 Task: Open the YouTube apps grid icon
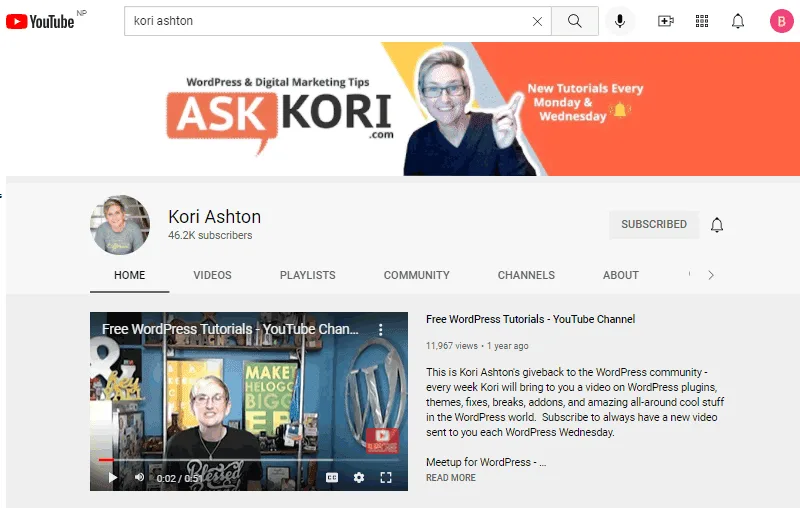coord(702,21)
